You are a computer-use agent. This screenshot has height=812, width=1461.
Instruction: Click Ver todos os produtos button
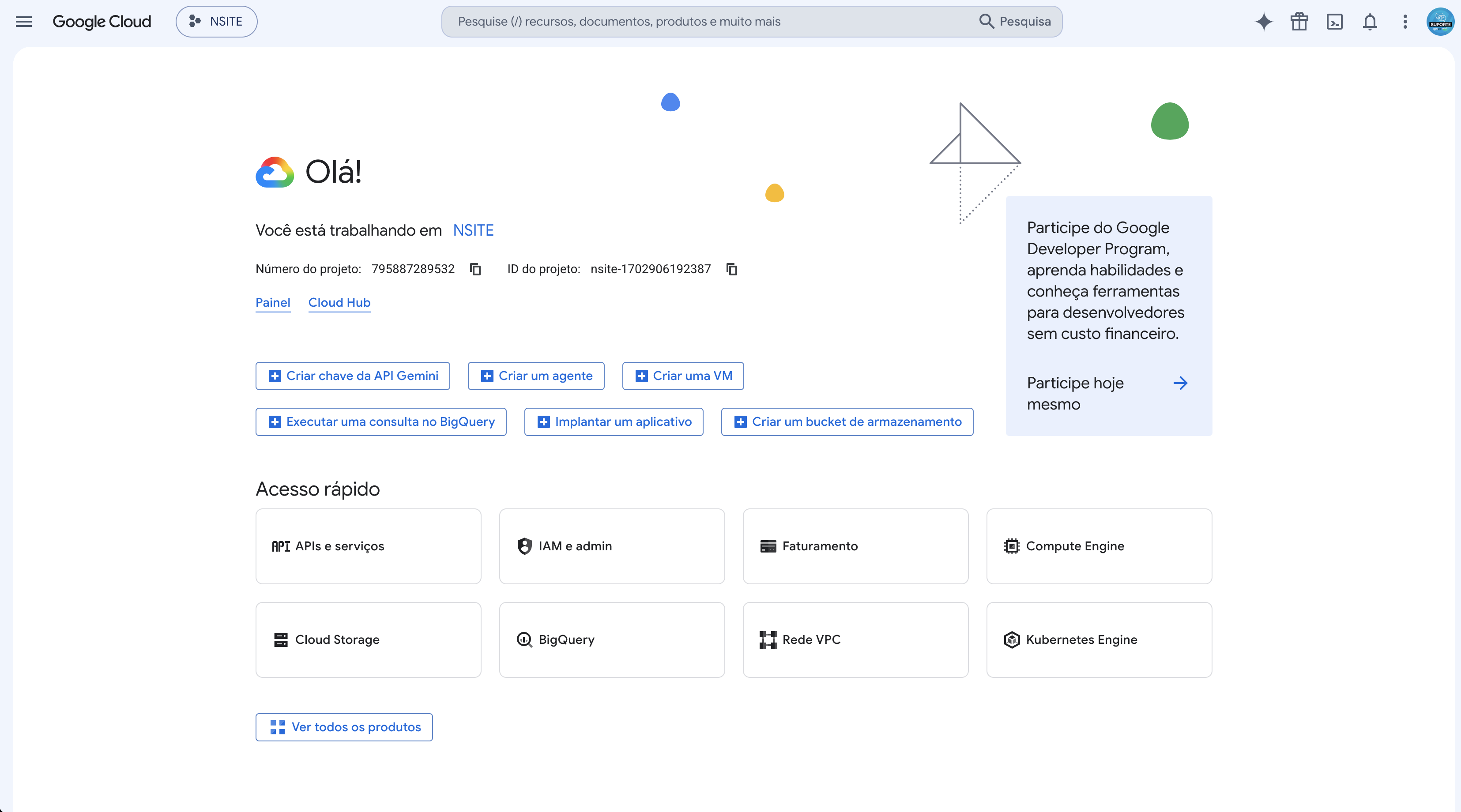(x=344, y=727)
